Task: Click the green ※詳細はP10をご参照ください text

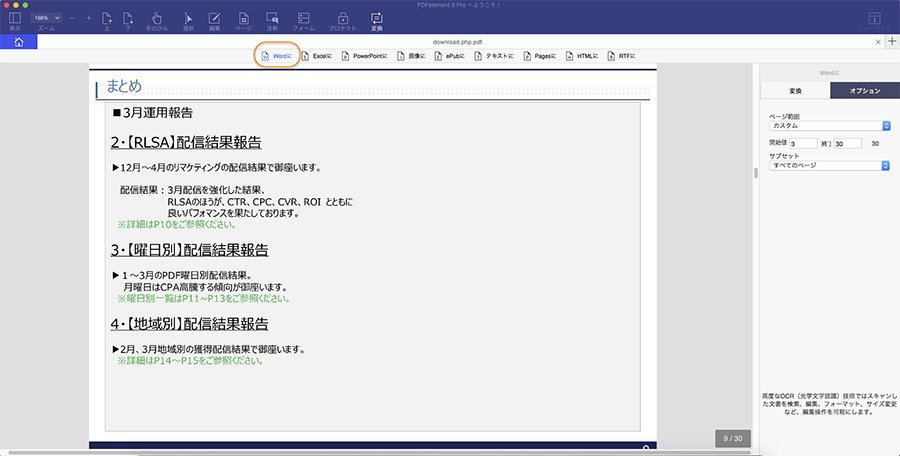Action: click(177, 225)
